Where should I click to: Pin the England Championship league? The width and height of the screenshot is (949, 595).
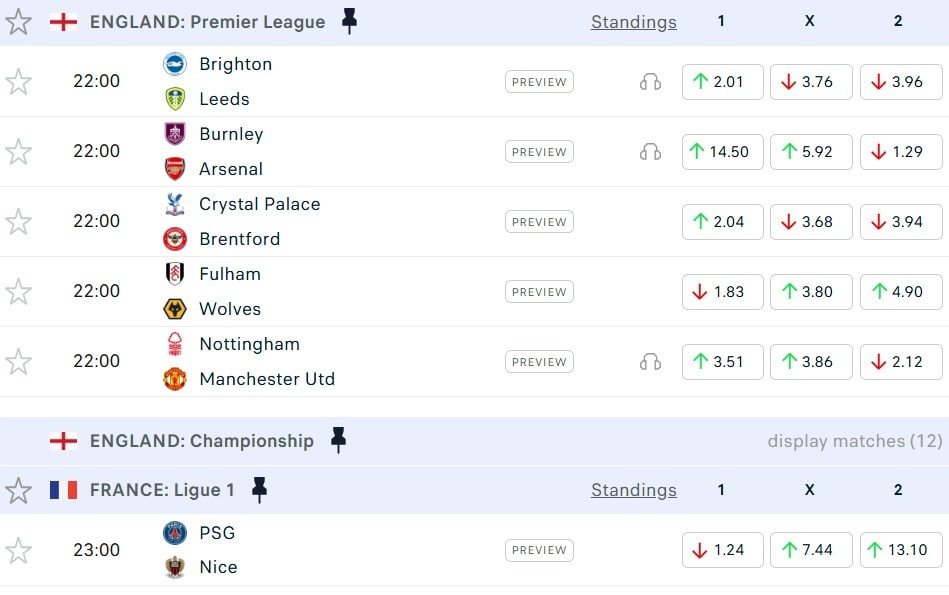pyautogui.click(x=338, y=440)
